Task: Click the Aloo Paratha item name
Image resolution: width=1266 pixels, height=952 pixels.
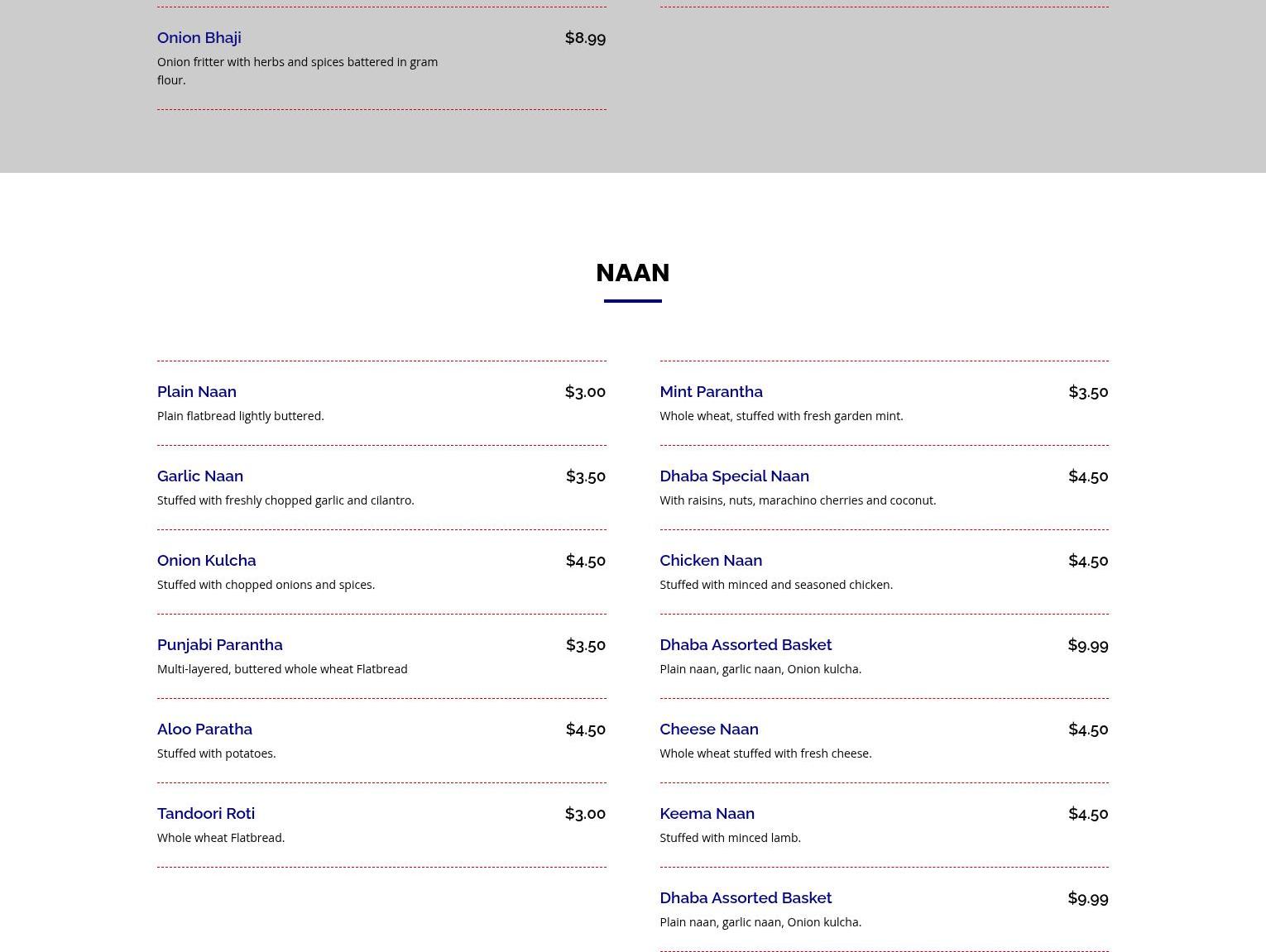Action: tap(204, 730)
